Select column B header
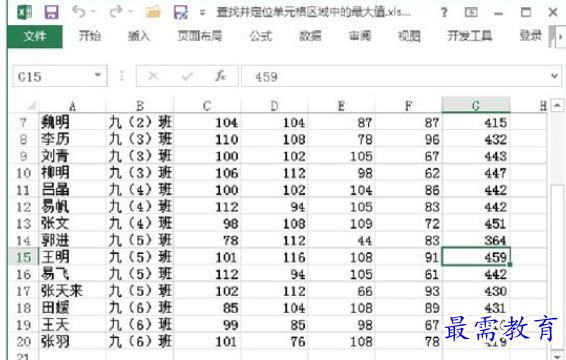The height and width of the screenshot is (360, 566). (140, 106)
